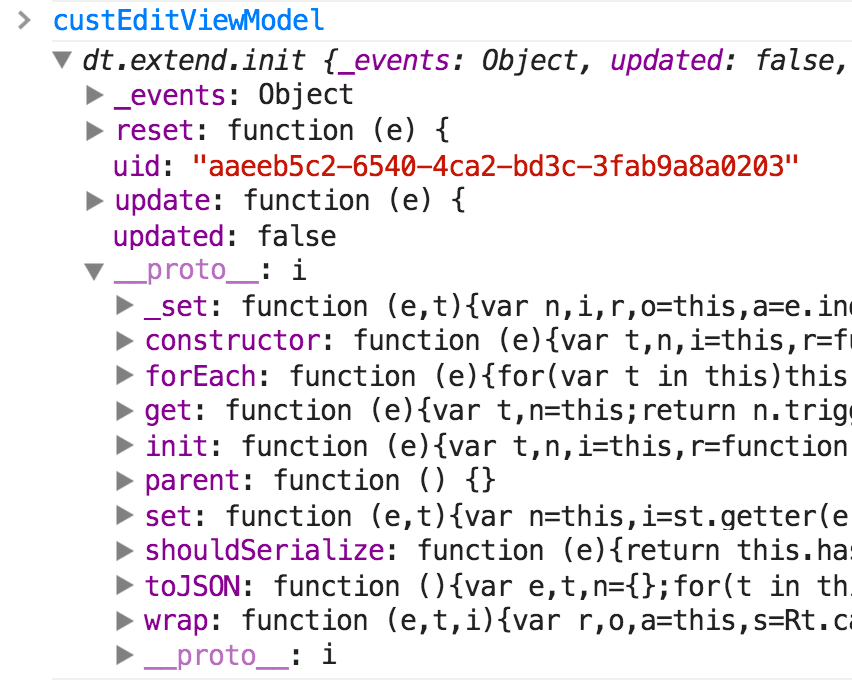
Task: Expand the reset function entry
Action: point(96,131)
